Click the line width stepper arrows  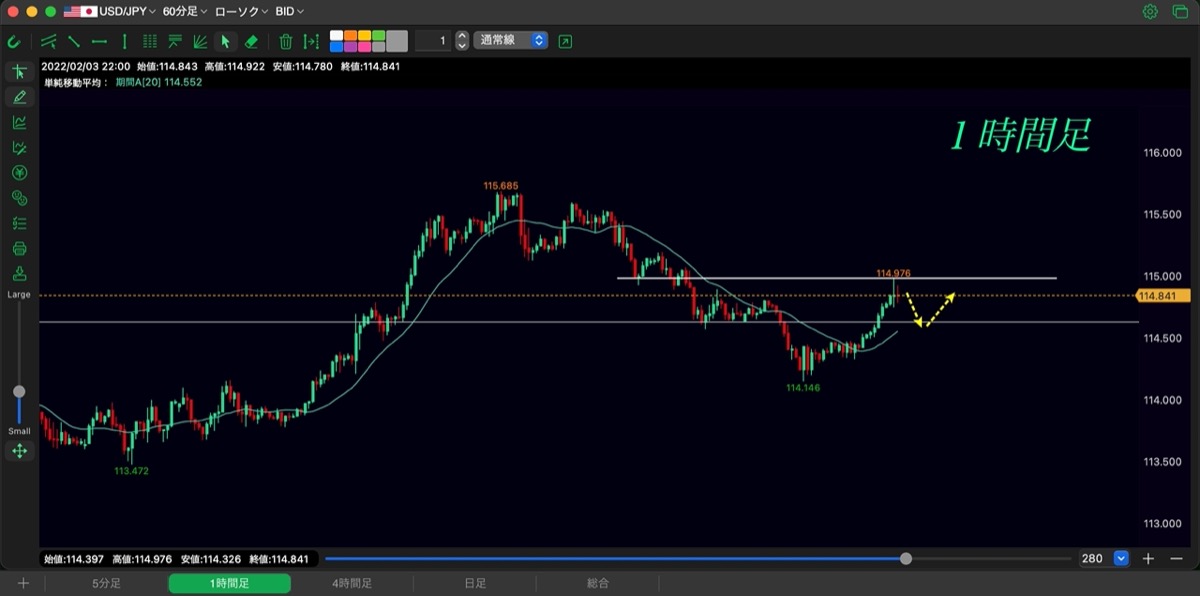tap(462, 41)
